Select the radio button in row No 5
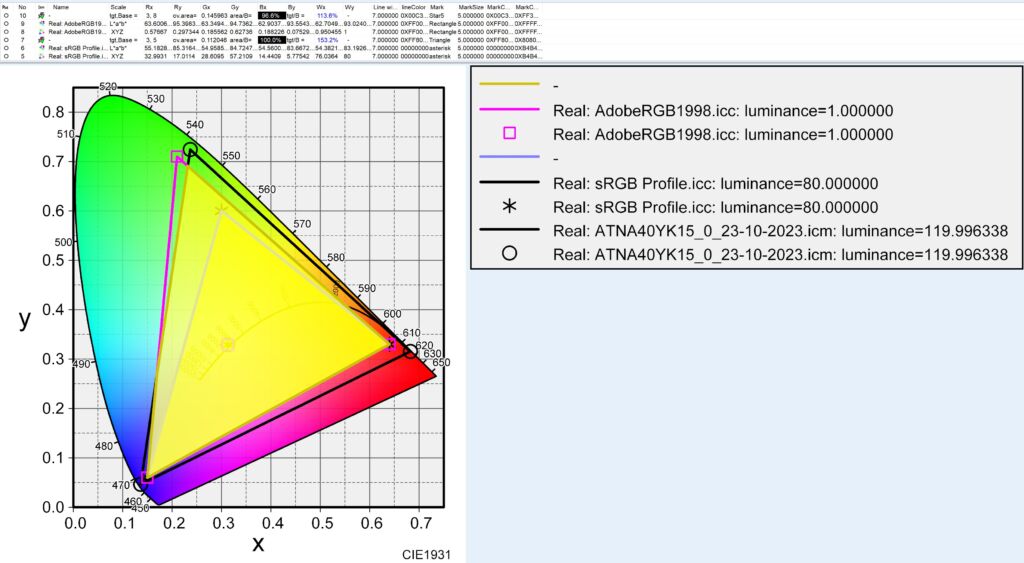Image resolution: width=1024 pixels, height=563 pixels. tap(6, 56)
